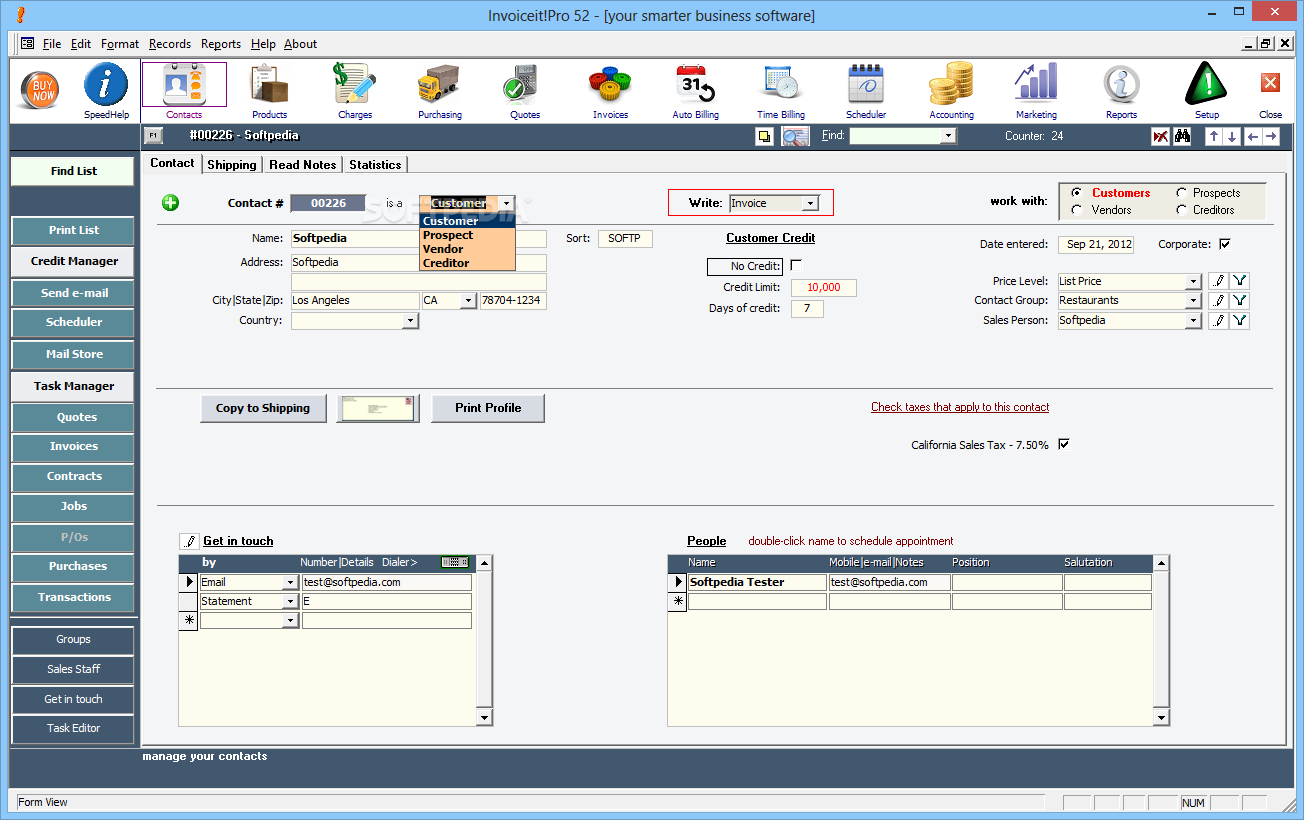Filter by Contact Group funnel icon

[x=1240, y=300]
